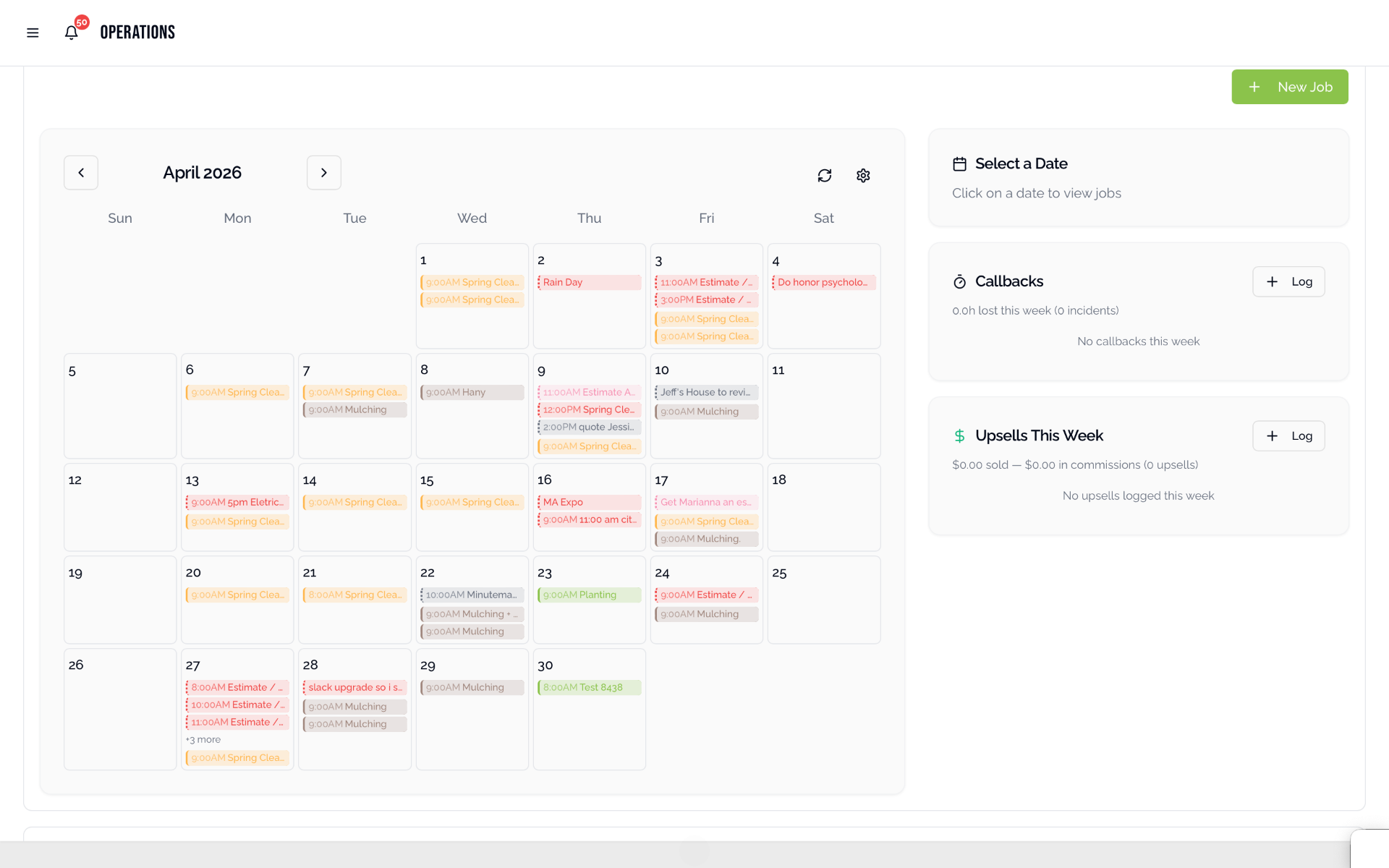The image size is (1389, 868).
Task: Open 8:00AM Estimate event on April 27
Action: [x=238, y=687]
